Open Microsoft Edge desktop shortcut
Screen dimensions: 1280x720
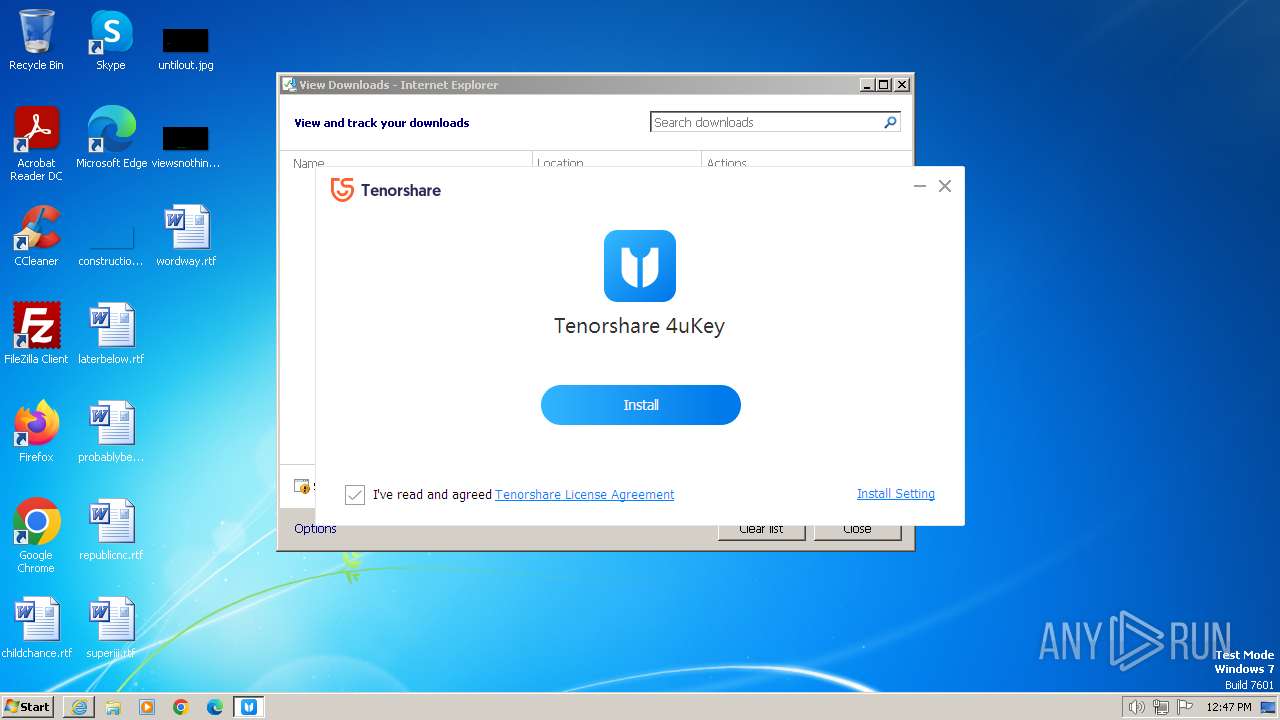pos(111,138)
